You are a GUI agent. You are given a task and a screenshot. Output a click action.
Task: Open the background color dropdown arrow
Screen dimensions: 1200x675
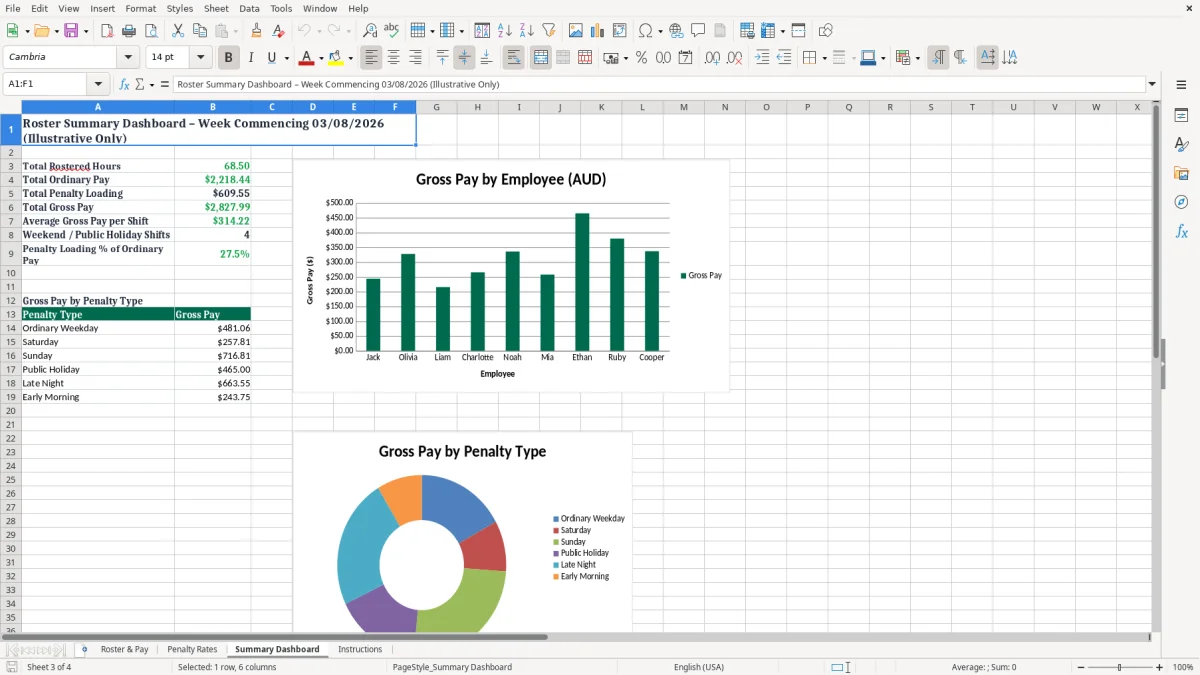(350, 58)
